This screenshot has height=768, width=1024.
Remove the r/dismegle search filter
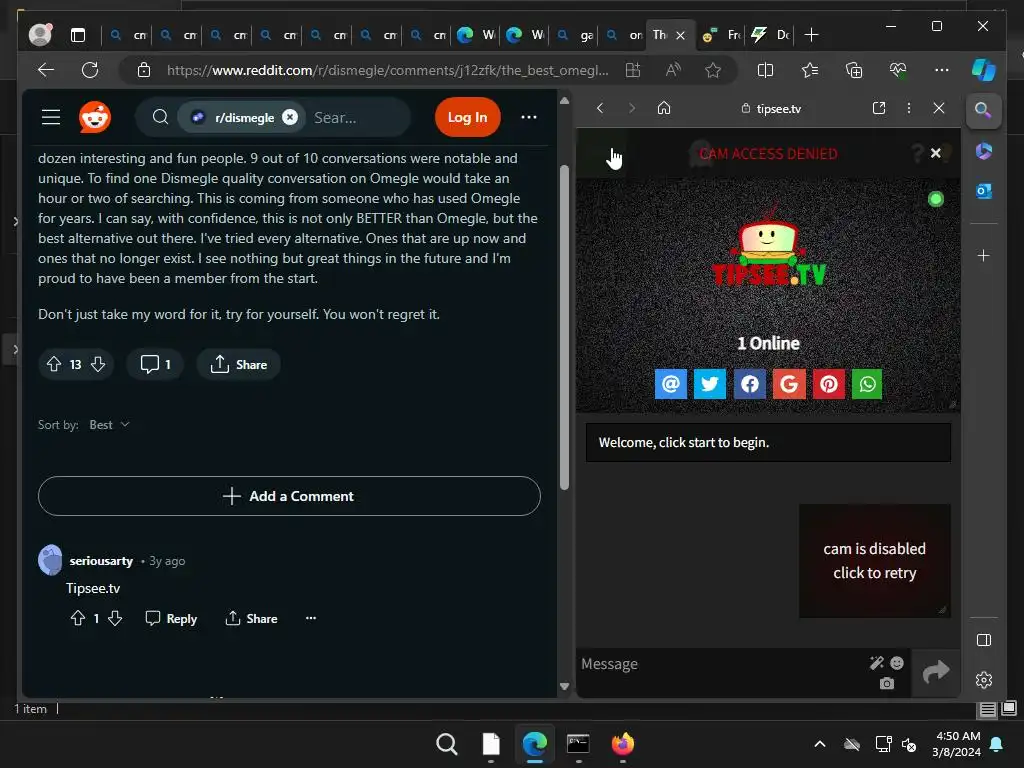coord(290,117)
